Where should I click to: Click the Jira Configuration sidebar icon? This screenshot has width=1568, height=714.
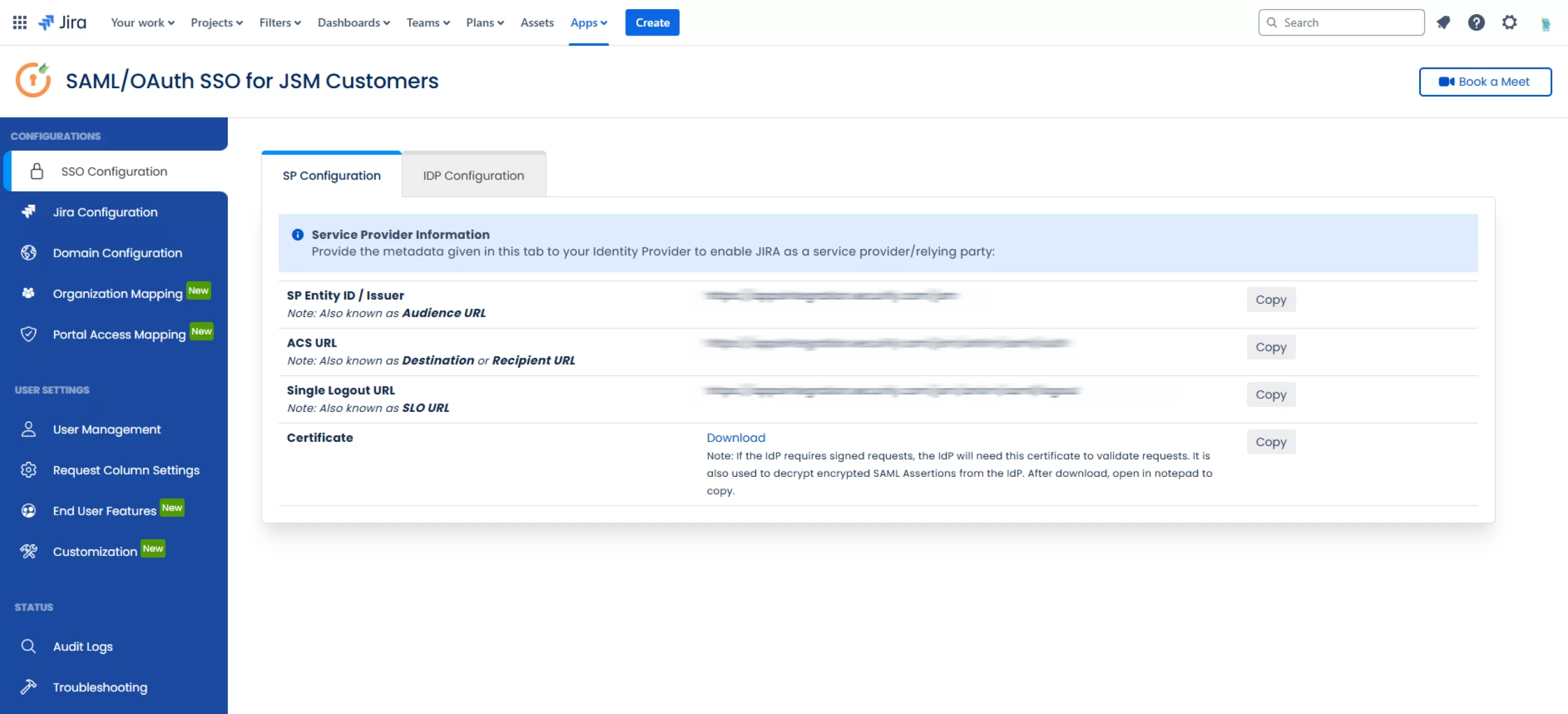click(x=28, y=211)
